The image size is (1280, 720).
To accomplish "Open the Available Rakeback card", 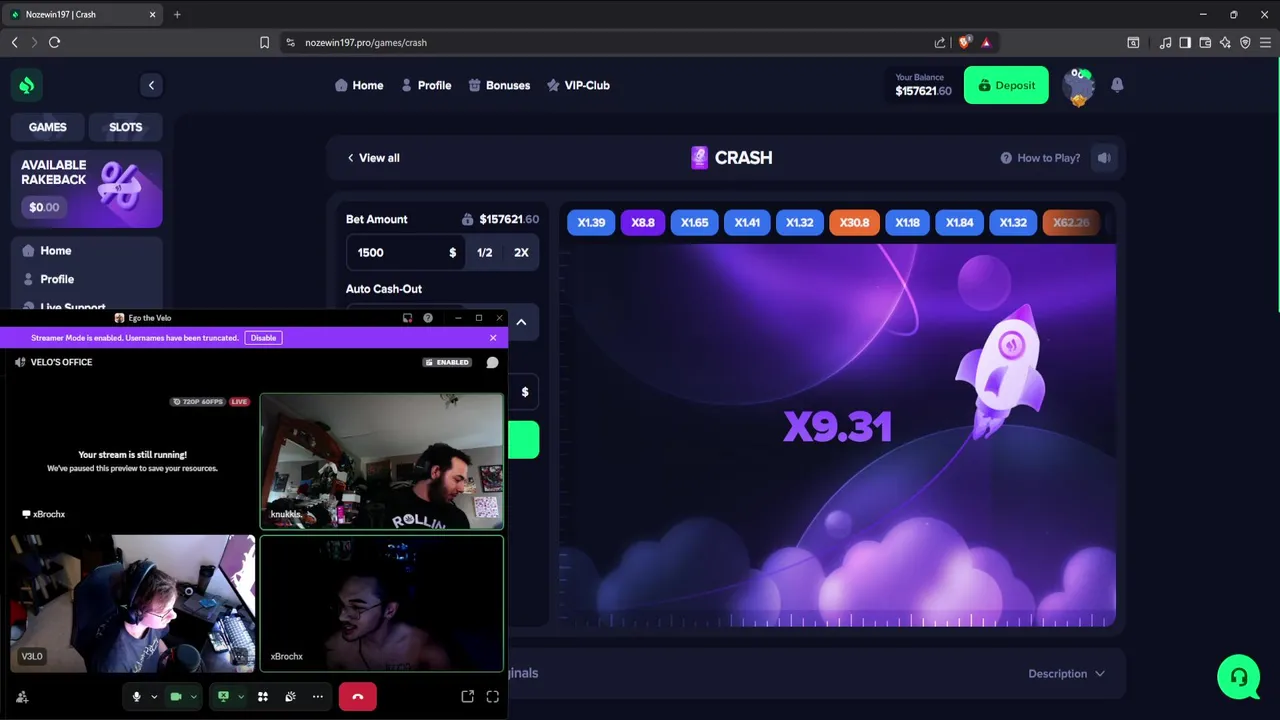I will [x=86, y=189].
